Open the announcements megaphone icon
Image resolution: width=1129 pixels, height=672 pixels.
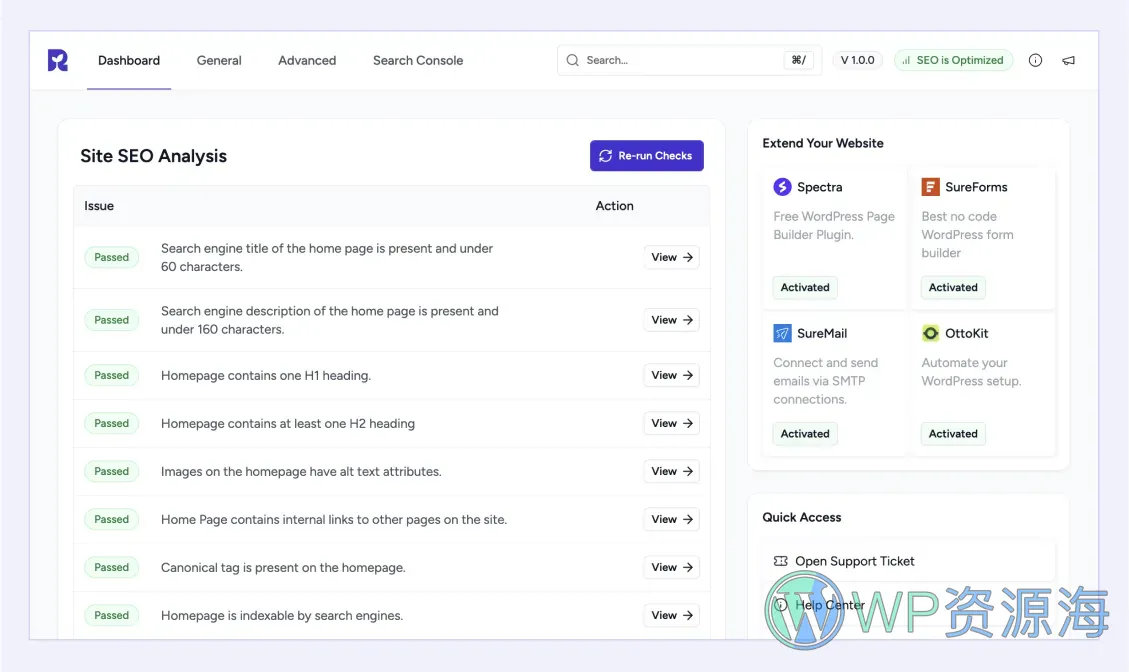pos(1069,60)
